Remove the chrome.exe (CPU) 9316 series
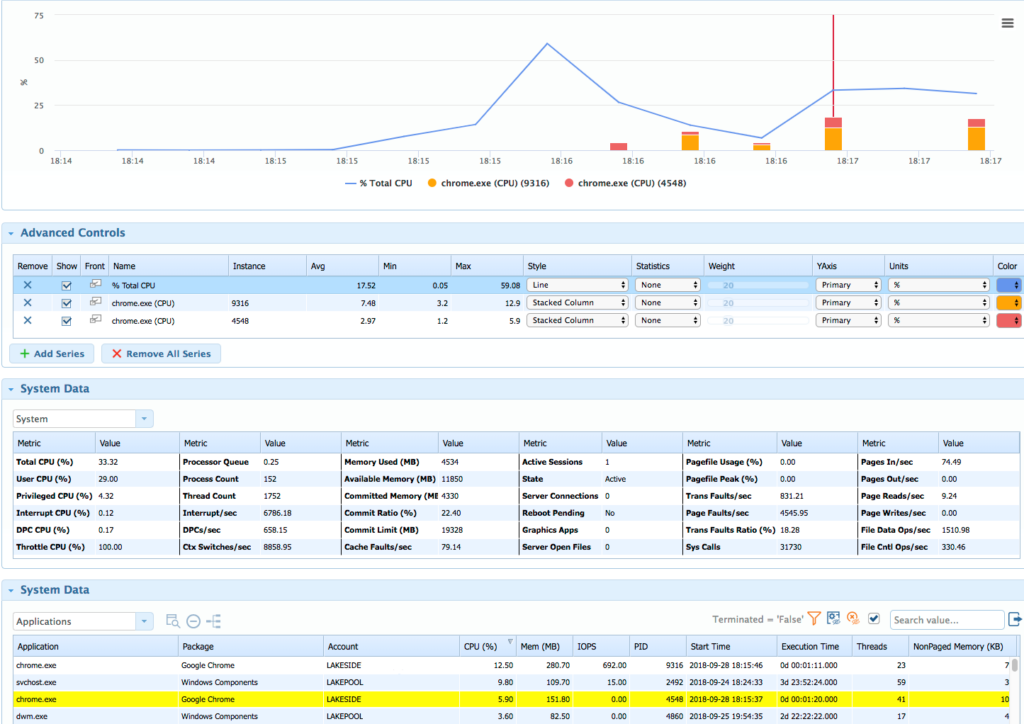 (26, 302)
